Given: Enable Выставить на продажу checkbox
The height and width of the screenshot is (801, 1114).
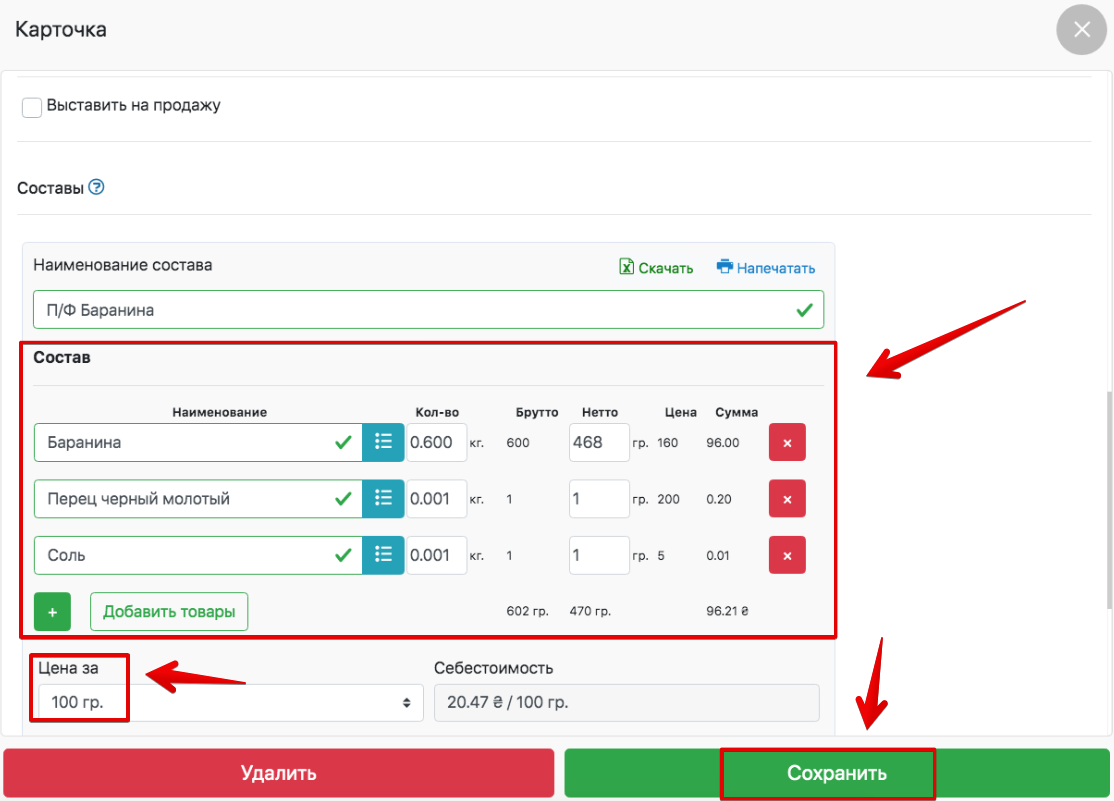Looking at the screenshot, I should point(32,107).
